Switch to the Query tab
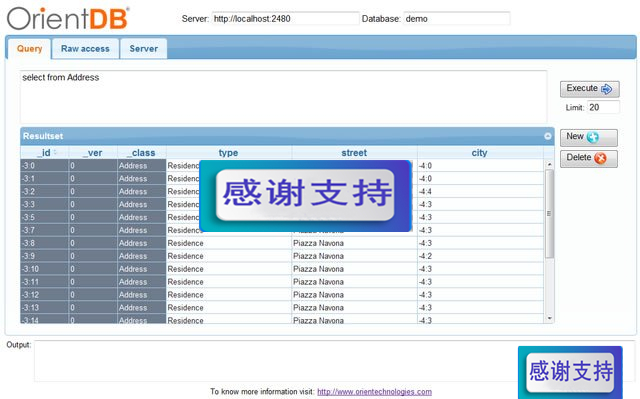Image resolution: width=640 pixels, height=399 pixels. pos(29,49)
